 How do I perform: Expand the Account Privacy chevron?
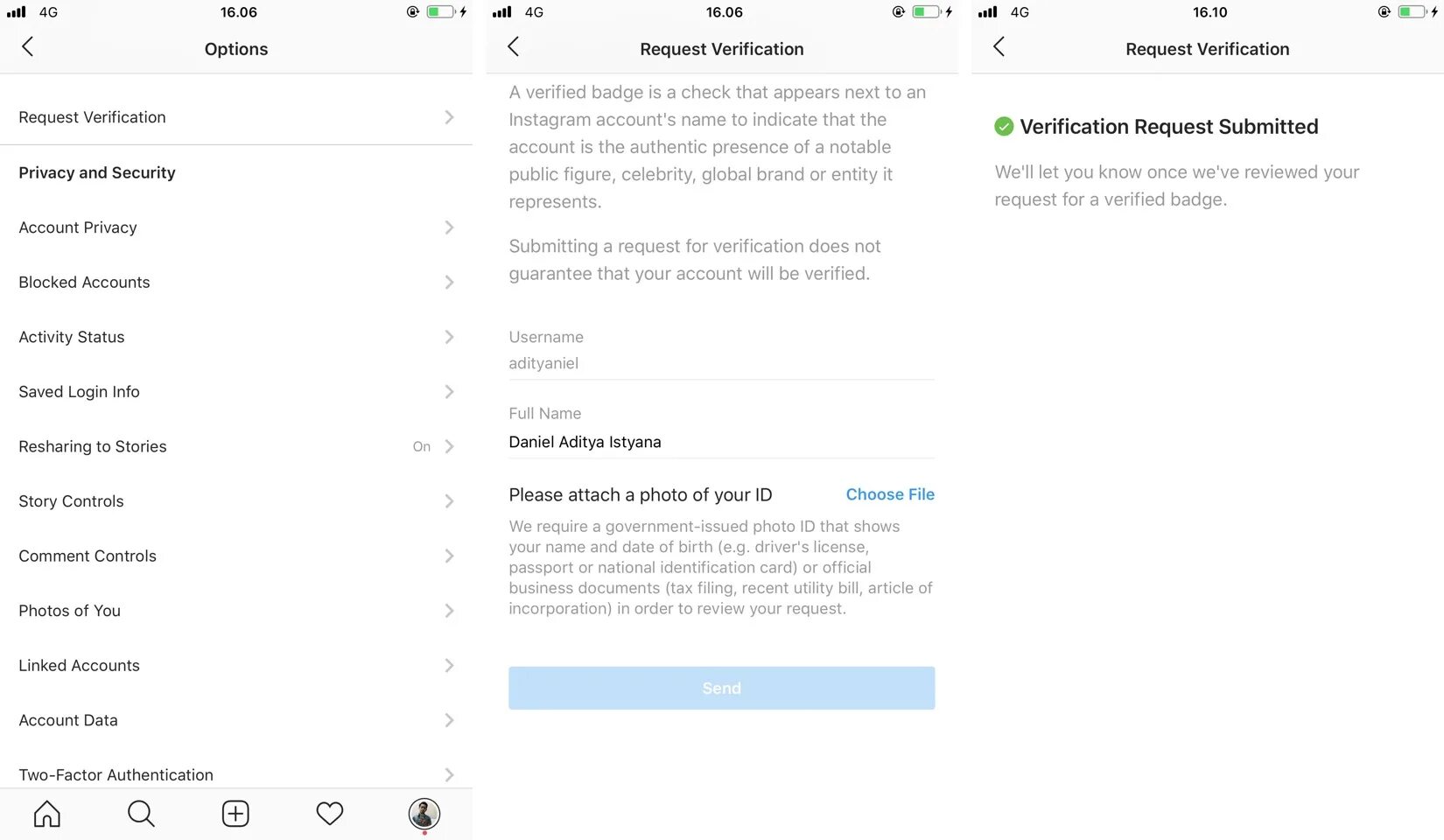[x=449, y=227]
